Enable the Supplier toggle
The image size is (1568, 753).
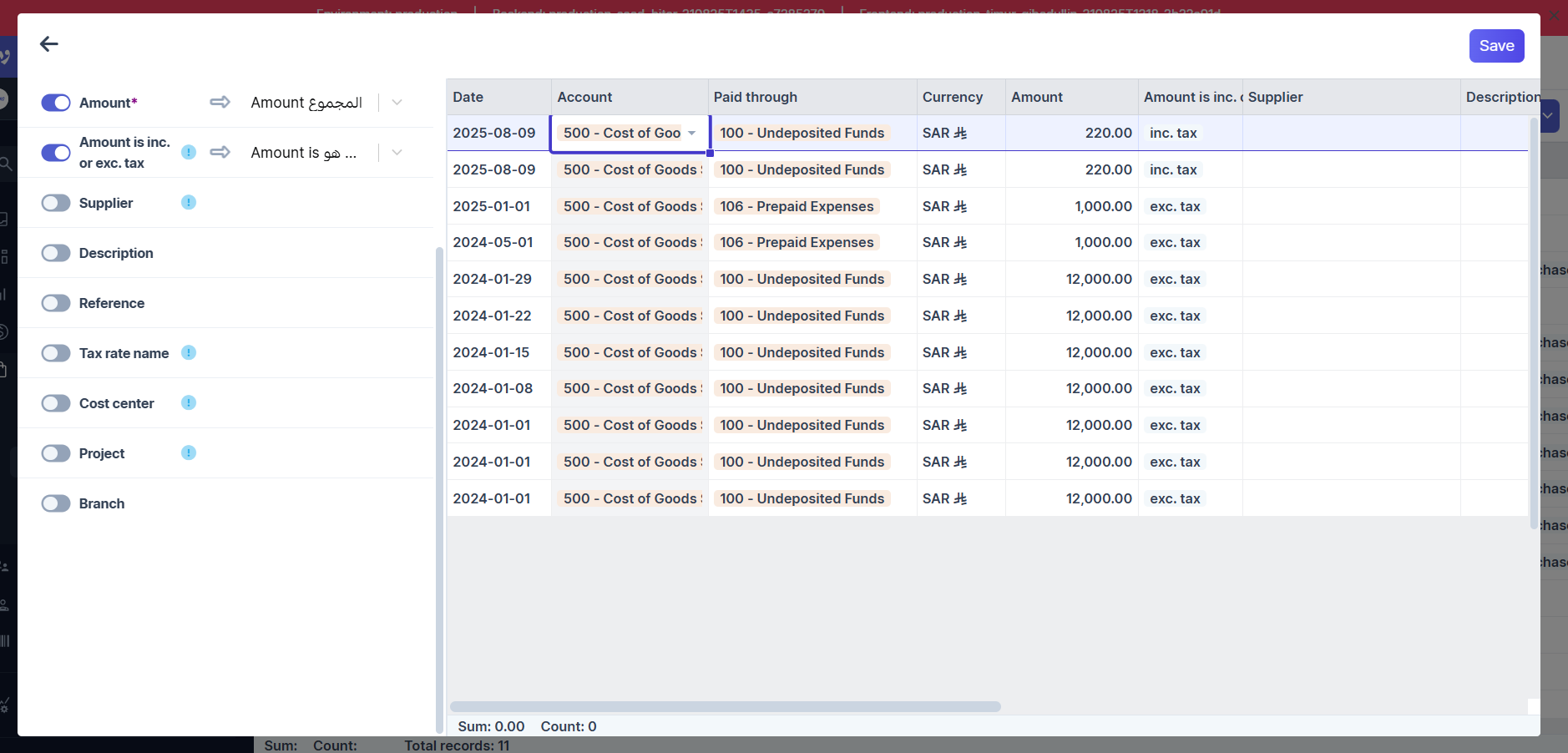[x=56, y=203]
